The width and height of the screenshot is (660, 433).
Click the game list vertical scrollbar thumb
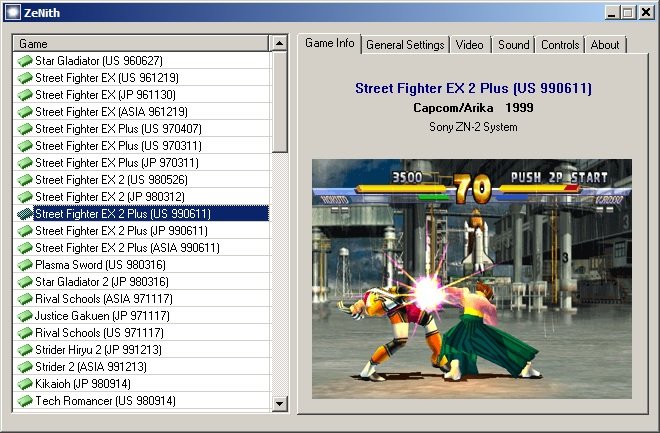pyautogui.click(x=280, y=100)
